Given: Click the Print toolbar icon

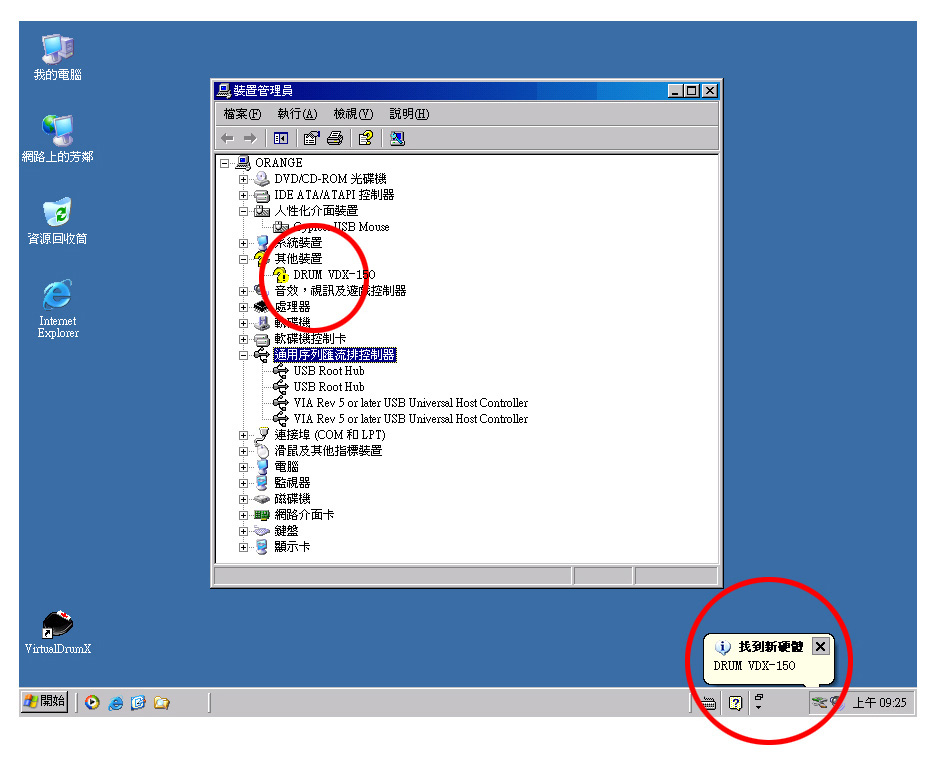Looking at the screenshot, I should coord(335,139).
